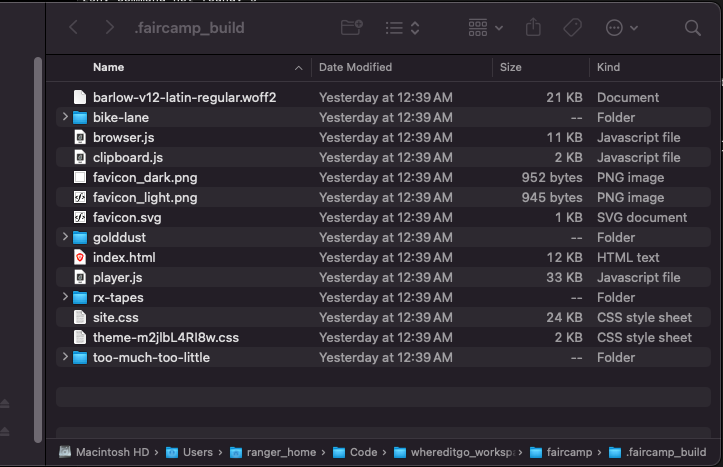This screenshot has width=723, height=467.
Task: Click the favicon.svg file icon
Action: (x=80, y=217)
